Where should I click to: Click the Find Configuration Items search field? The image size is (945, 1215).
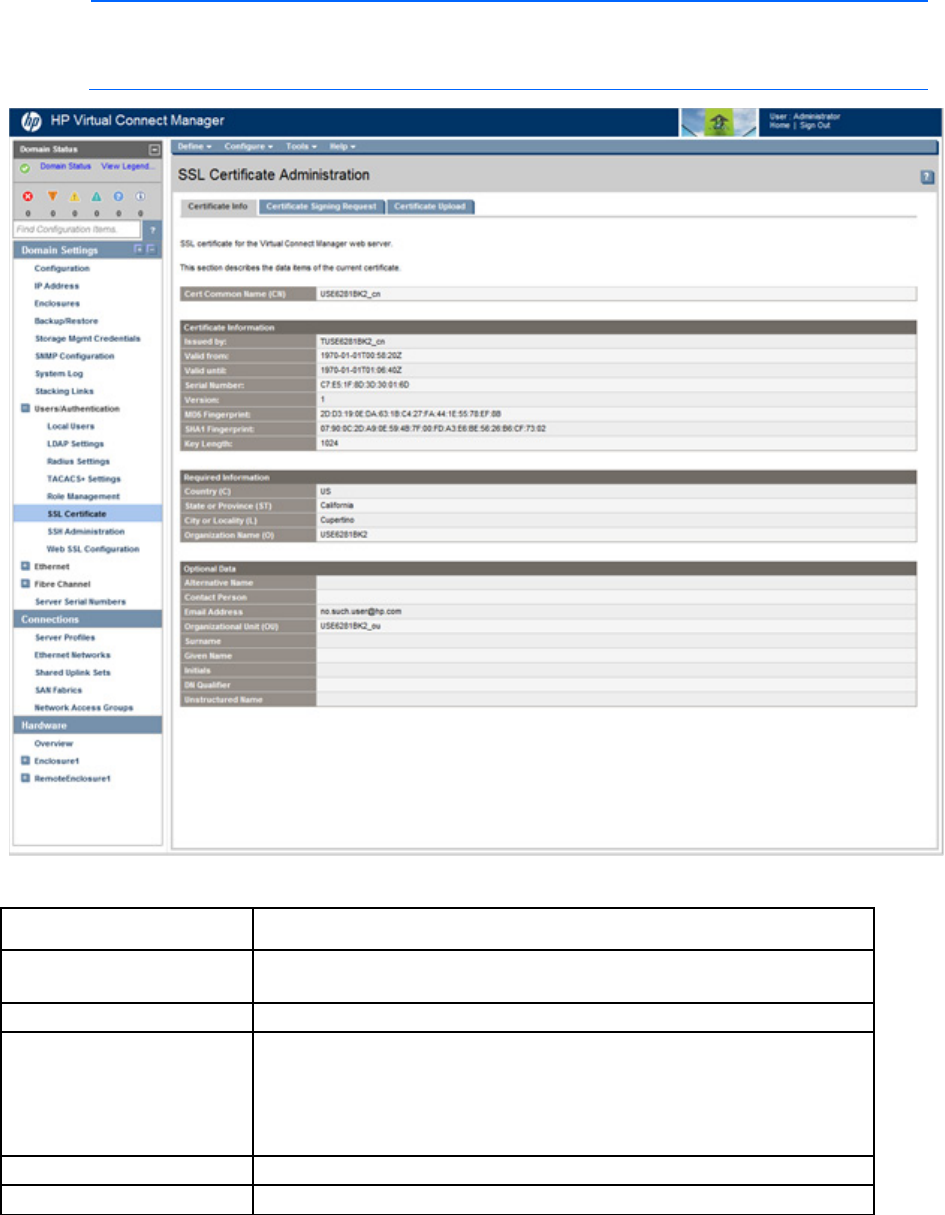[77, 230]
